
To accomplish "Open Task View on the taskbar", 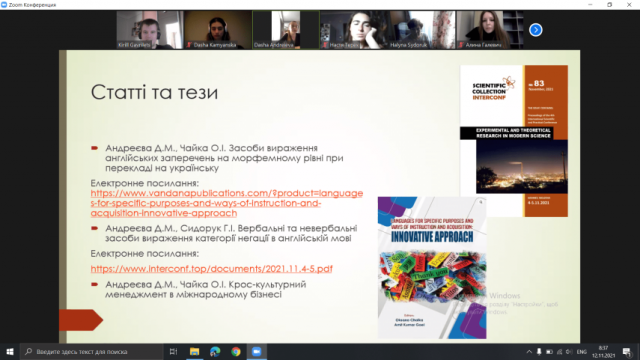I will pos(173,351).
